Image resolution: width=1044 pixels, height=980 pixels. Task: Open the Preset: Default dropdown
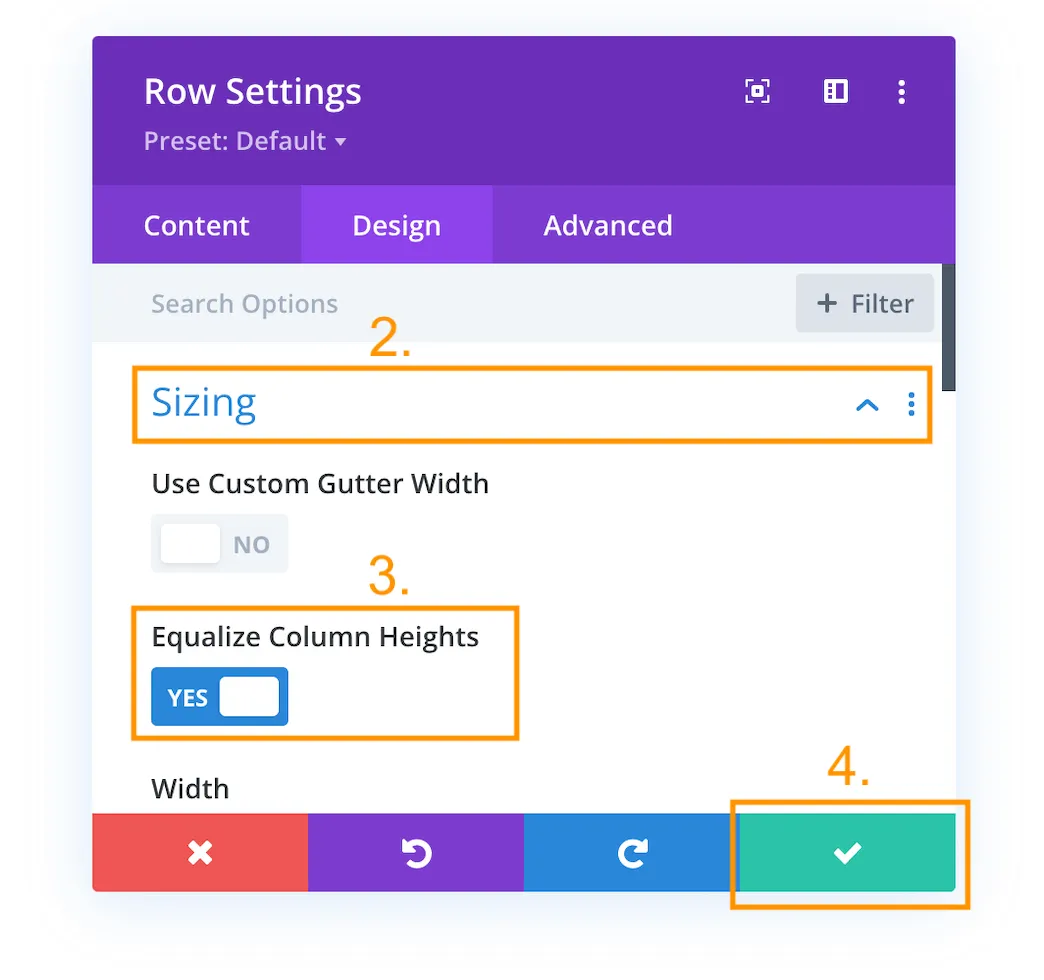tap(245, 141)
